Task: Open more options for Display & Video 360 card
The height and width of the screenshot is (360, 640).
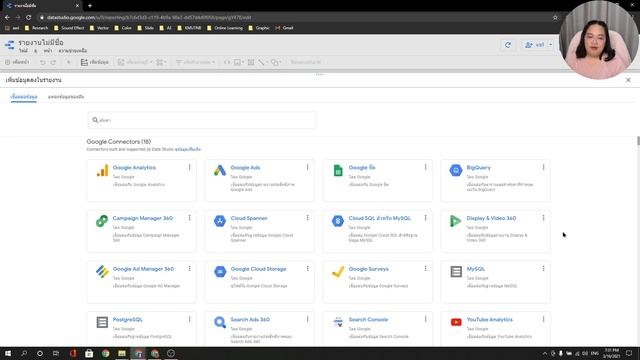Action: click(543, 218)
